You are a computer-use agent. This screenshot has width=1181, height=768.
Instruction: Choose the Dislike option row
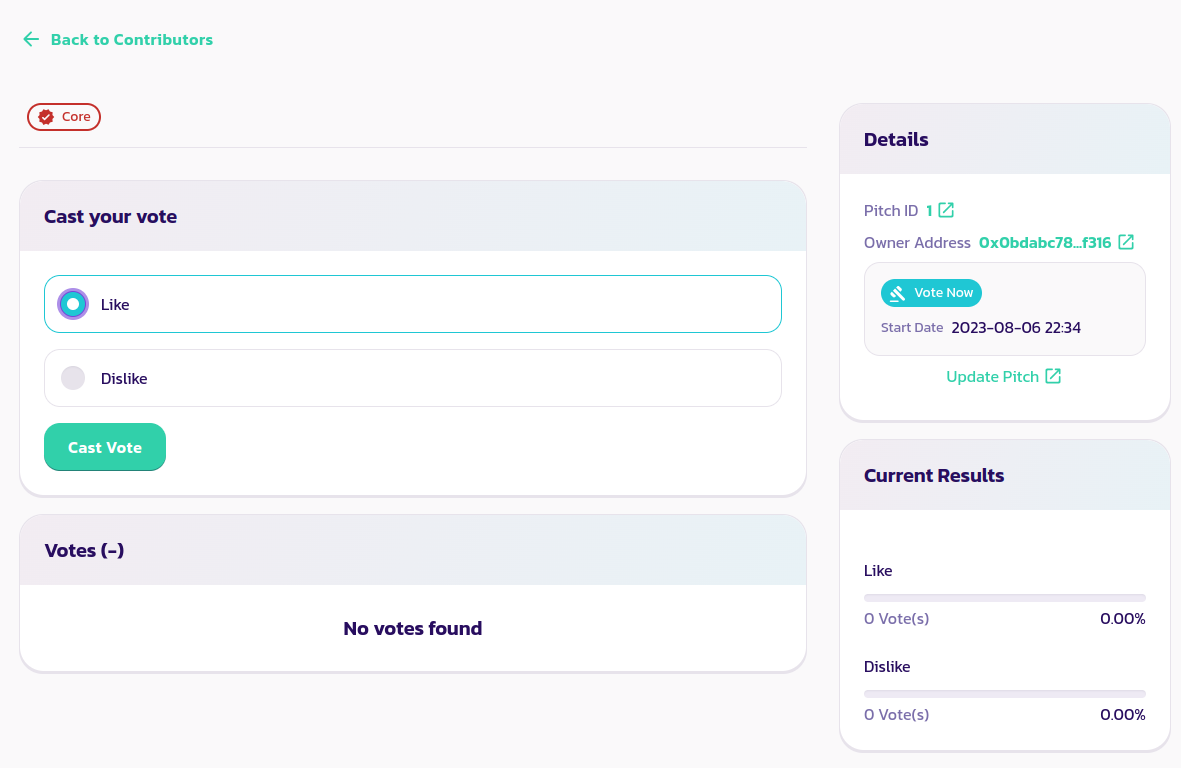412,378
